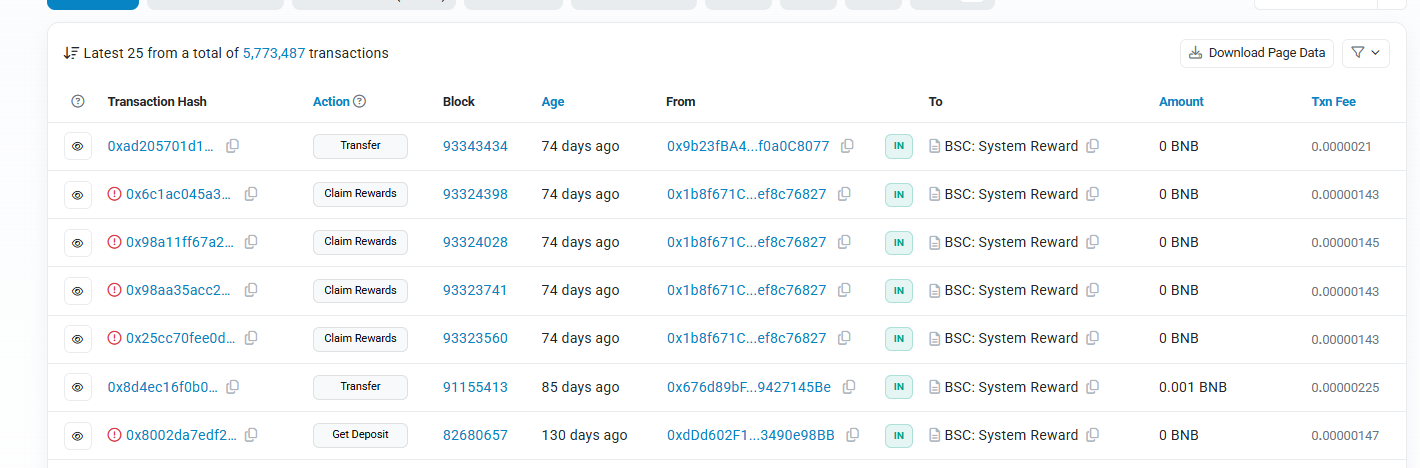Click Transfer action badge in block 93343434 row
Image resolution: width=1420 pixels, height=468 pixels.
[x=360, y=146]
